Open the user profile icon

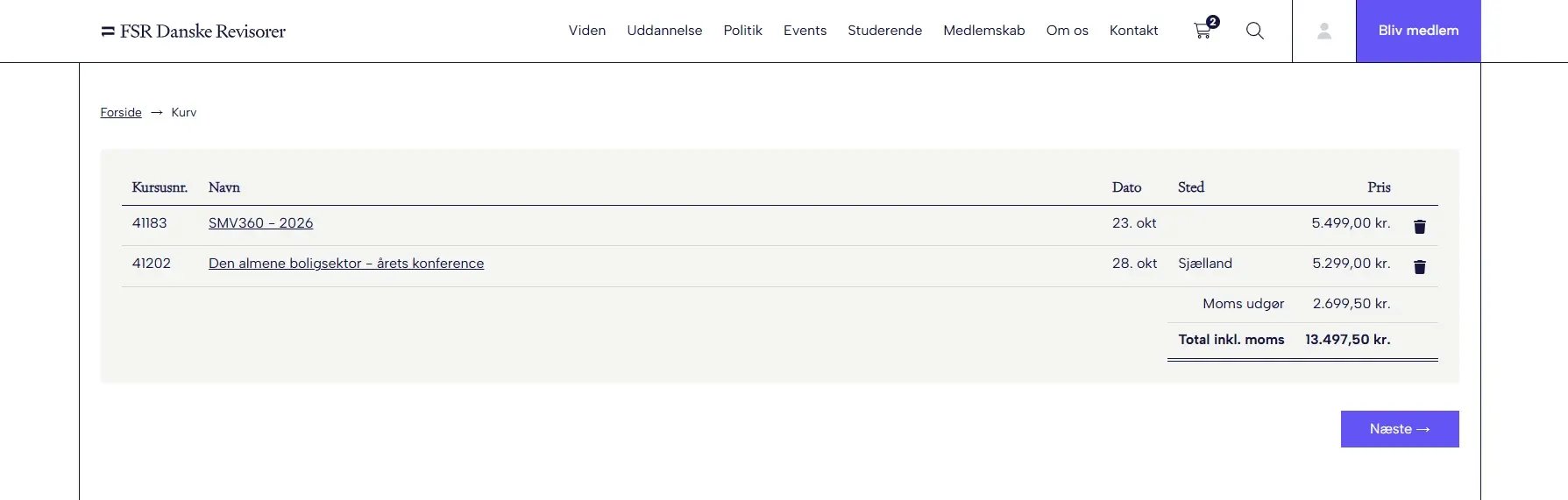pyautogui.click(x=1324, y=31)
